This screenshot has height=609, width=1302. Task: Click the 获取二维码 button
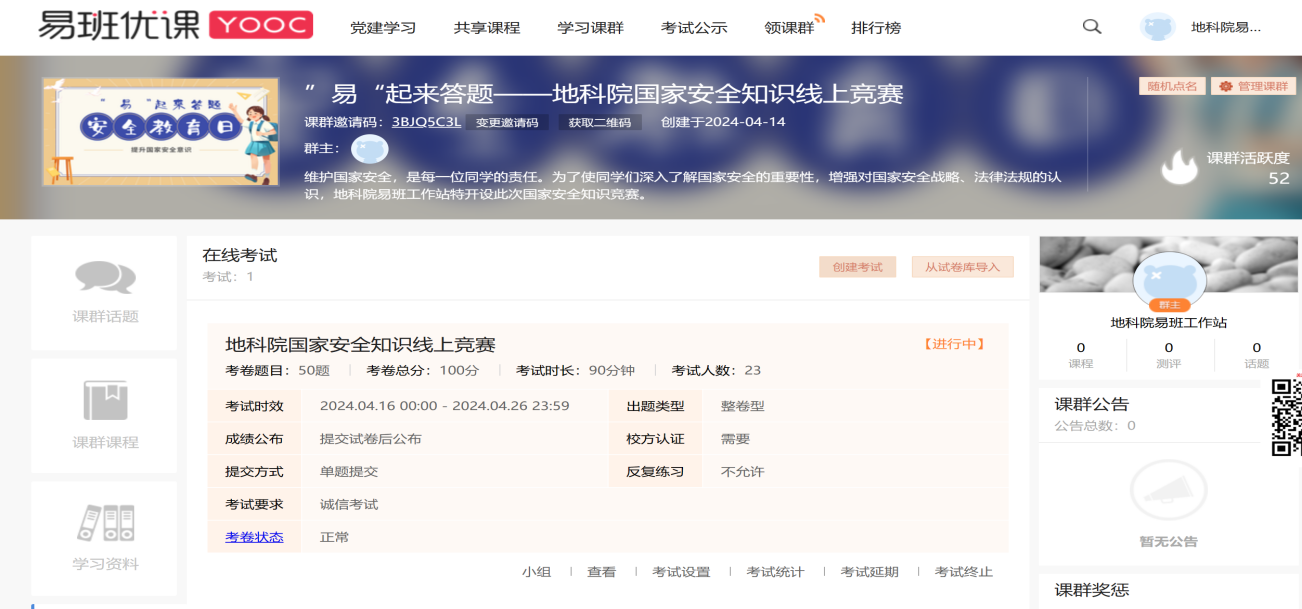(600, 123)
